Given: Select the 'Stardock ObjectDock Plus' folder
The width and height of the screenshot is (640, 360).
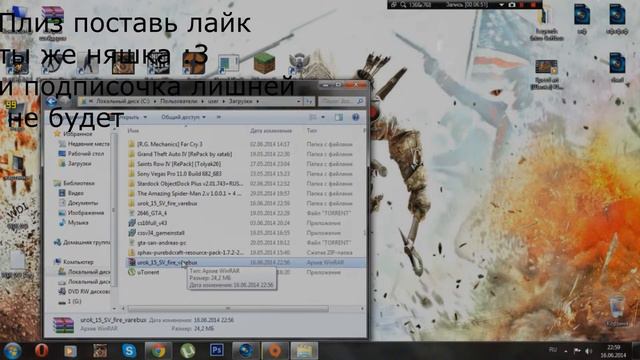Looking at the screenshot, I should (x=185, y=183).
